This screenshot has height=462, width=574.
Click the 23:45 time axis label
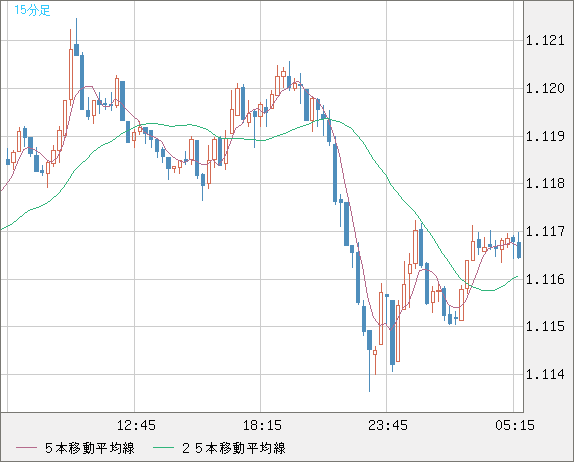click(x=388, y=425)
